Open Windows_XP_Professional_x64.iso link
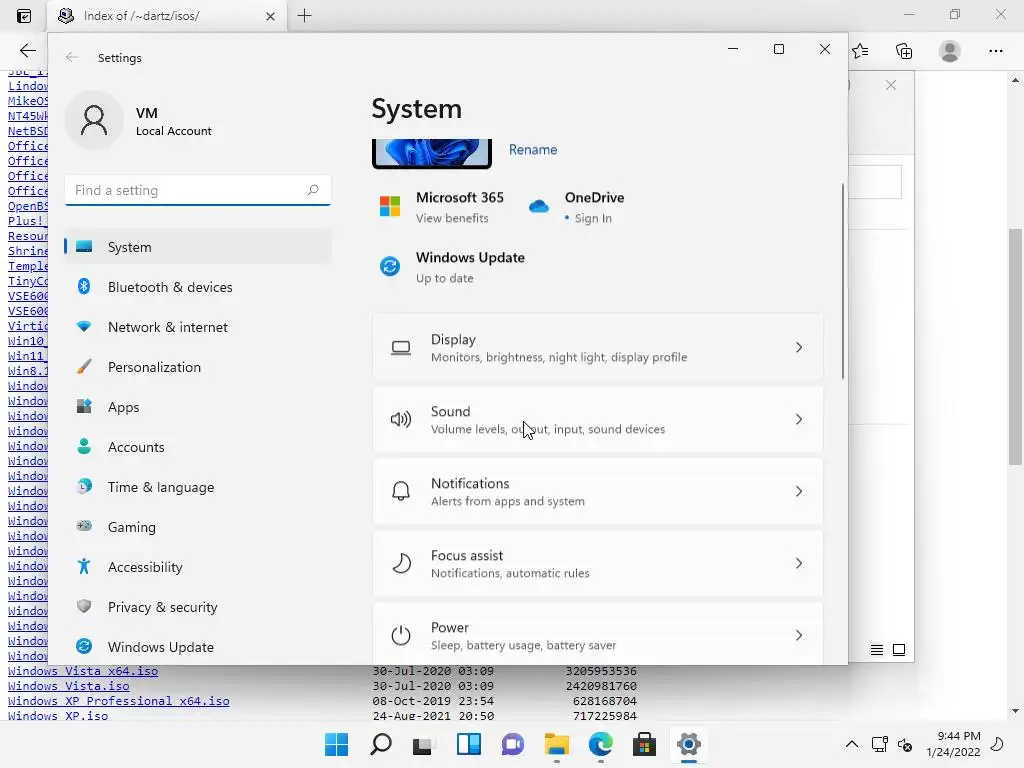The image size is (1024, 768). 118,701
